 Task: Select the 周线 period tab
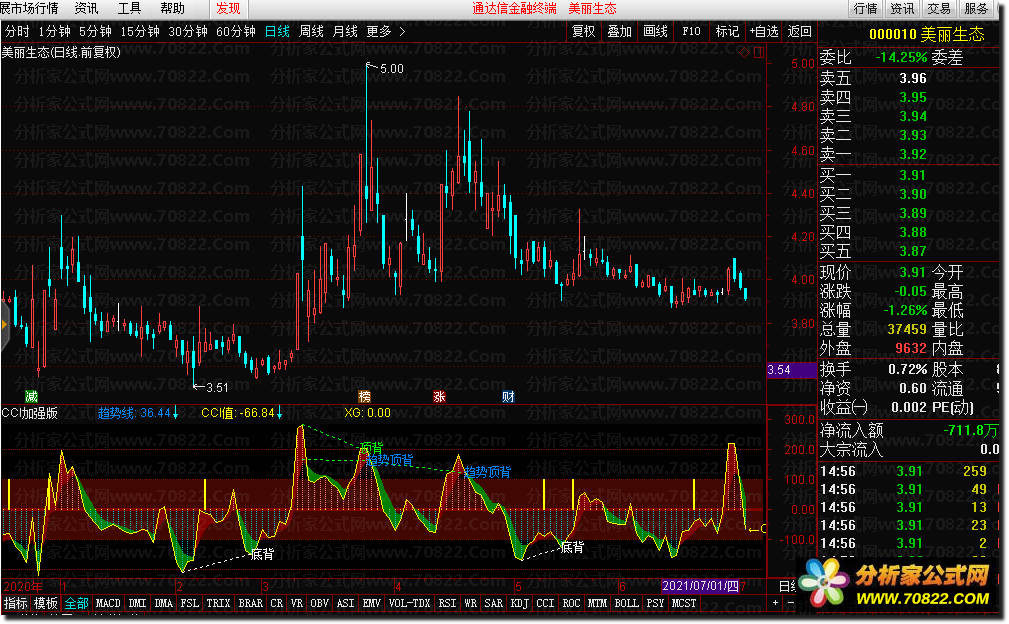pyautogui.click(x=311, y=31)
